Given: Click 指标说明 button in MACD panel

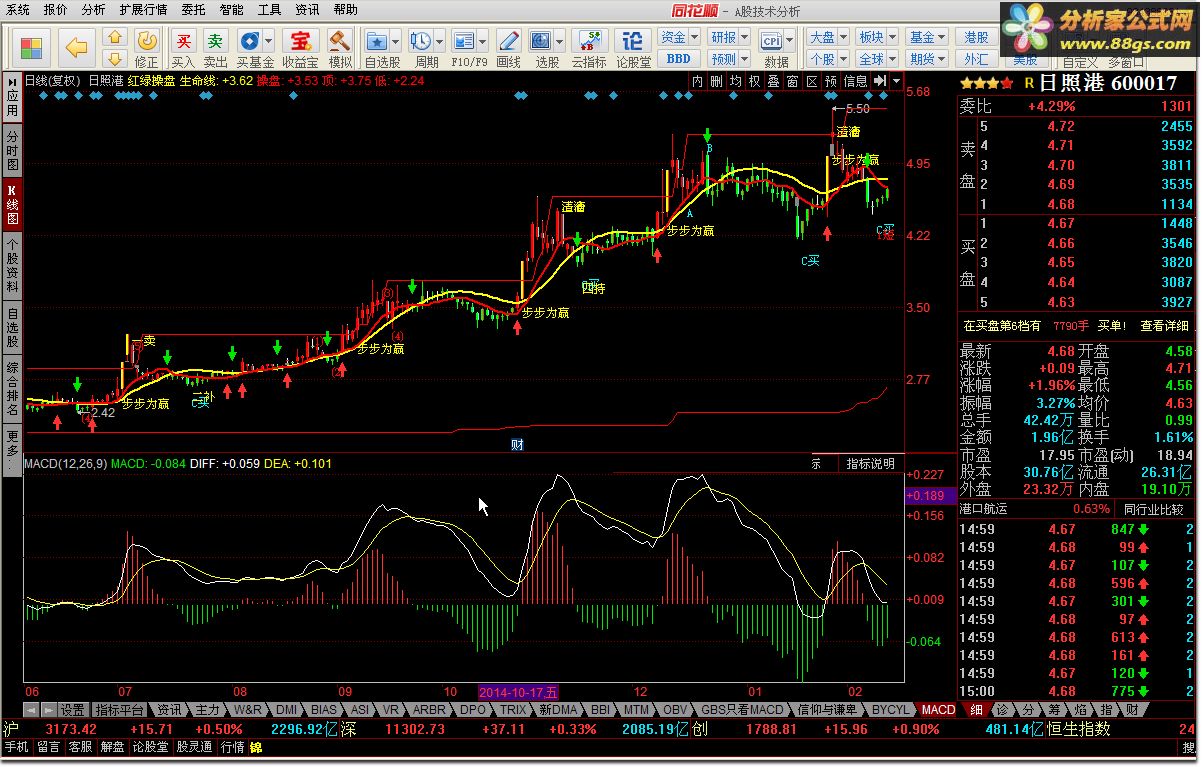Looking at the screenshot, I should click(871, 464).
